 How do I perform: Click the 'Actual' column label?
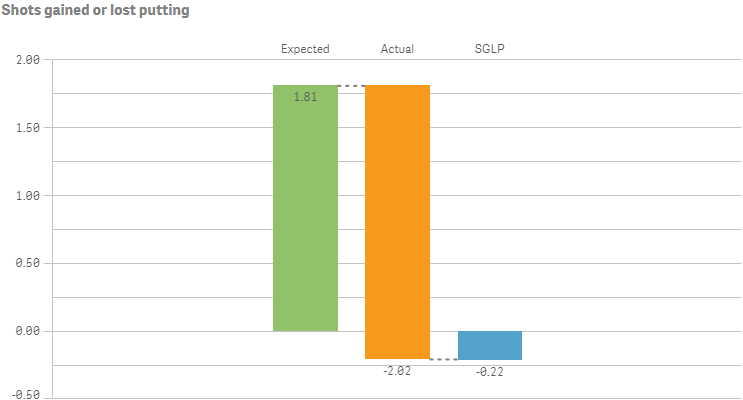[397, 49]
